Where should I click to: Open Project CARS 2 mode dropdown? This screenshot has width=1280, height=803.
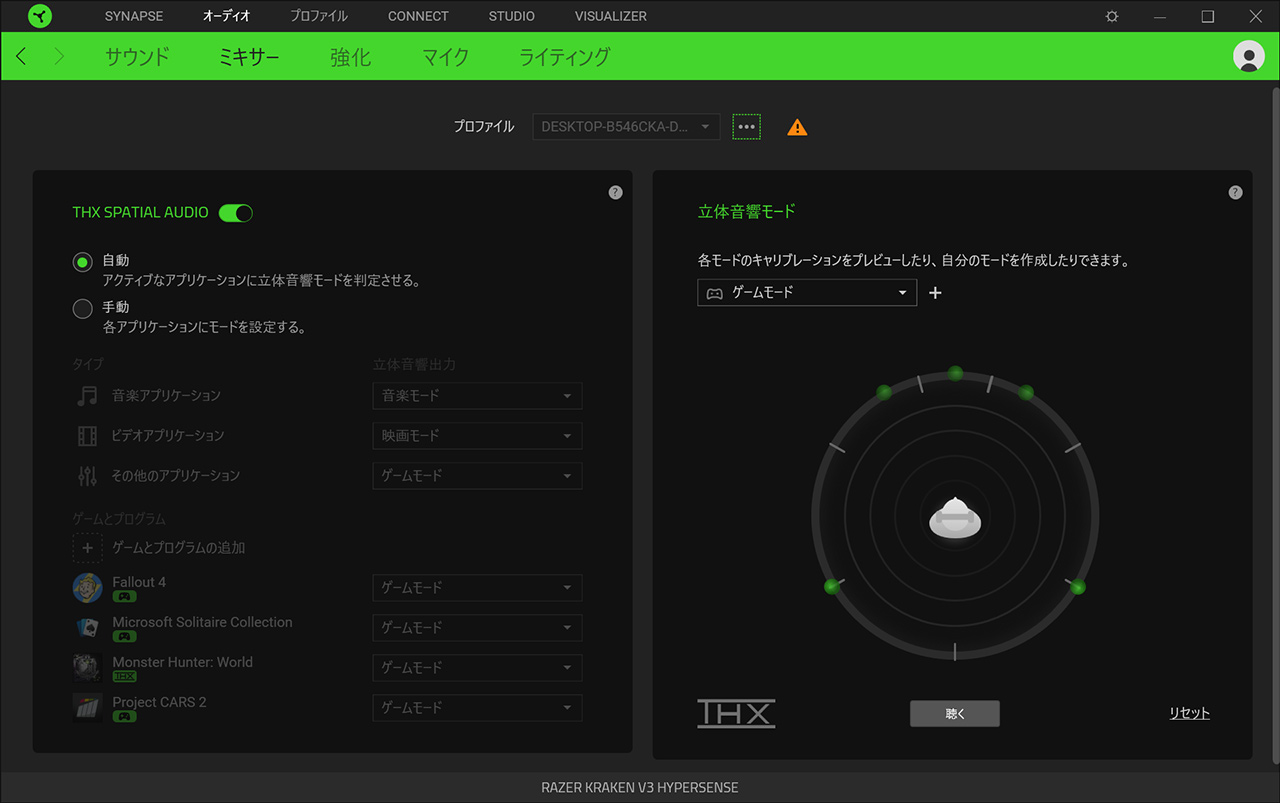pyautogui.click(x=477, y=708)
